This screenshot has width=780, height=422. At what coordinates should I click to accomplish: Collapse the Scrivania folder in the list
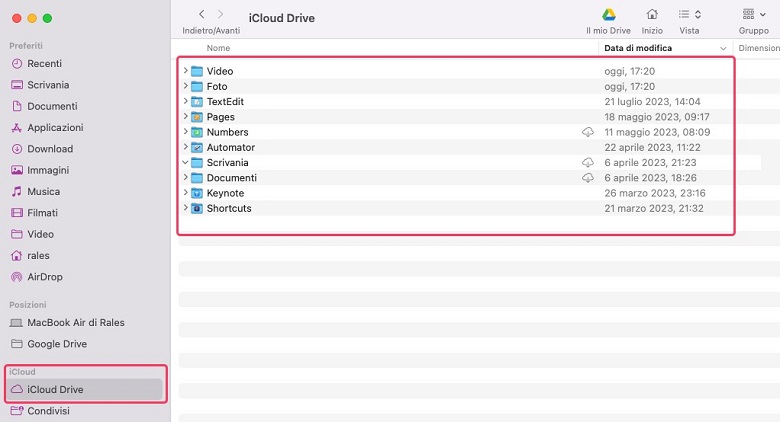(186, 163)
